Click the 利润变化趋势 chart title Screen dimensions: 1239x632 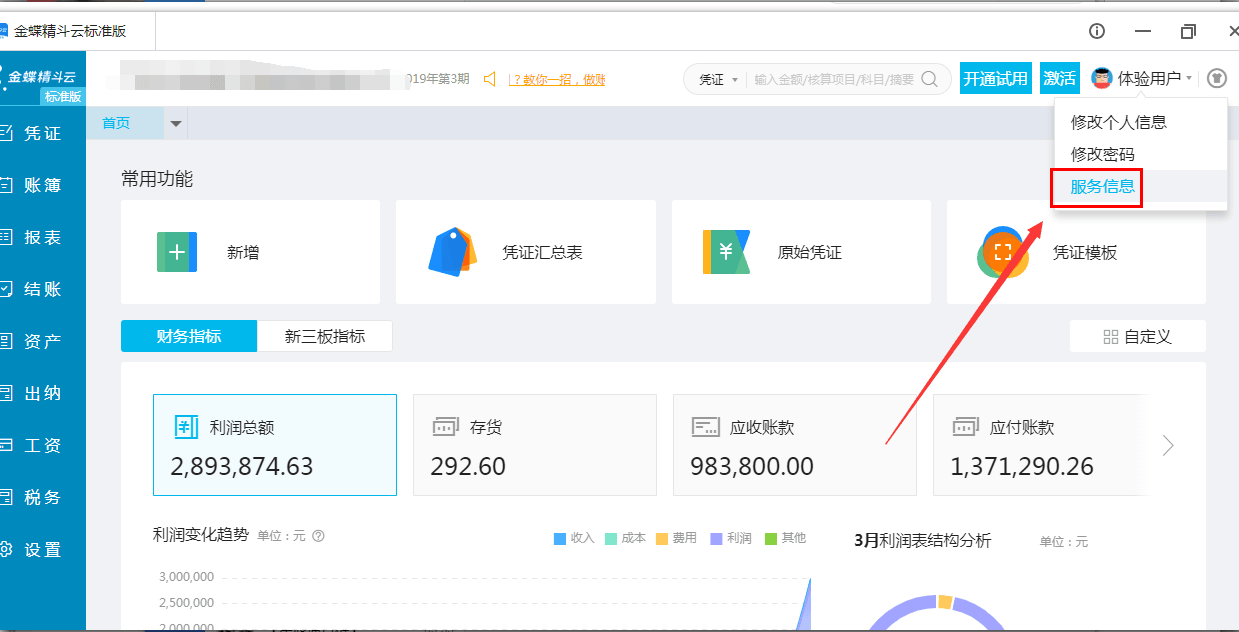[x=201, y=536]
